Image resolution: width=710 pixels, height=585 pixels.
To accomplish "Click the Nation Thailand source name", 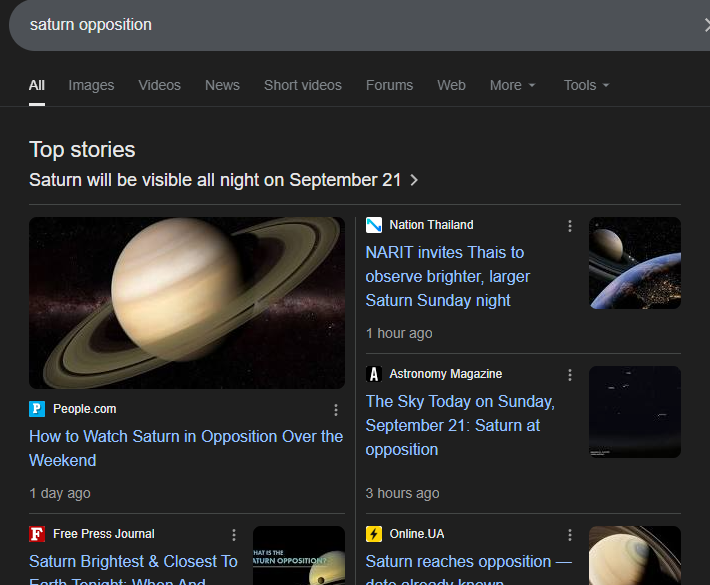I will (x=432, y=225).
